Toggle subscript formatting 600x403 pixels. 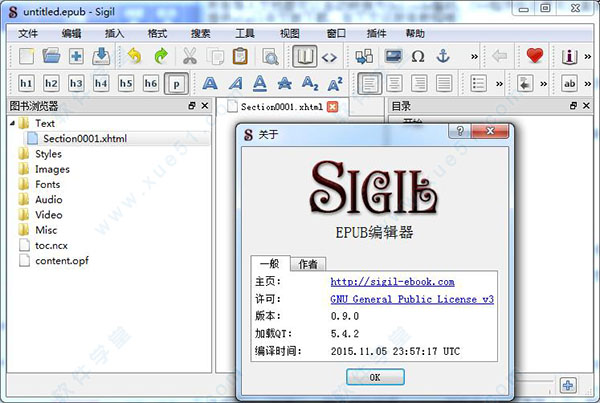click(310, 83)
